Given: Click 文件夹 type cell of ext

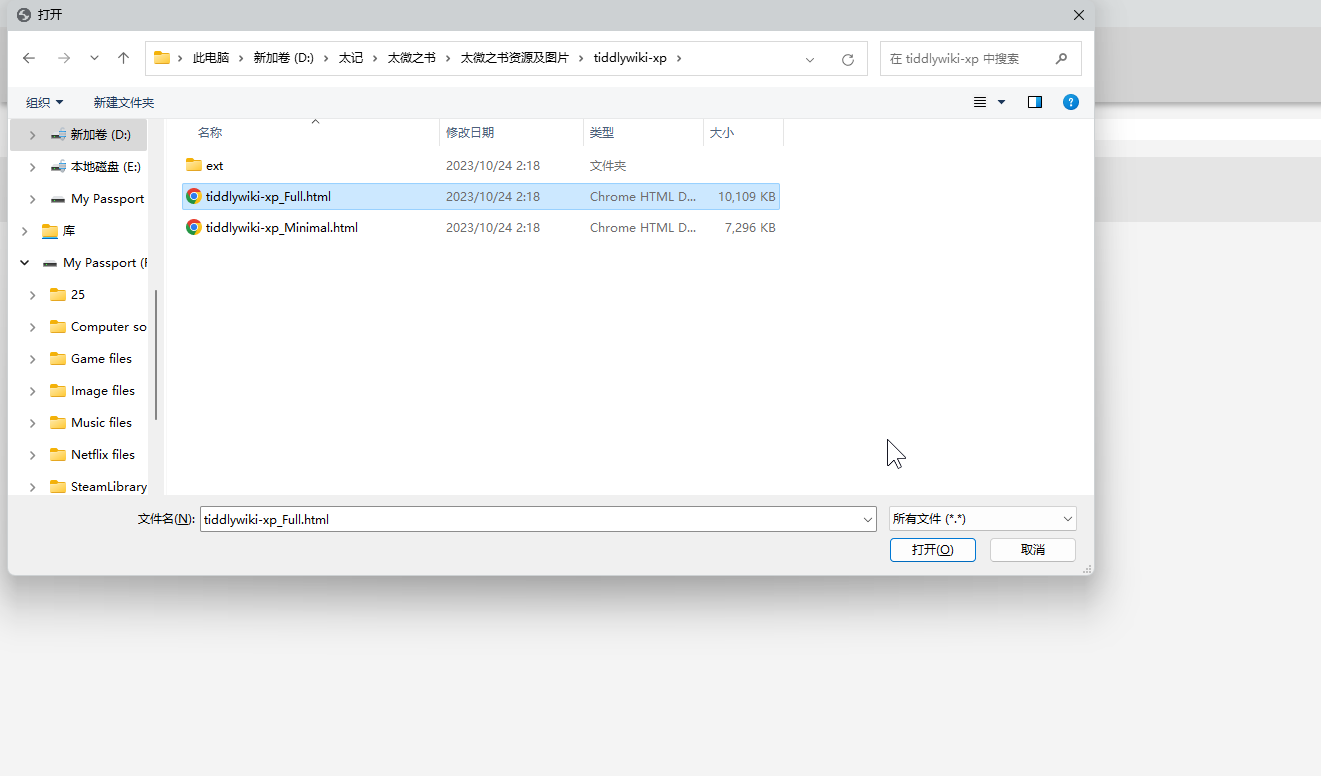Looking at the screenshot, I should coord(608,166).
